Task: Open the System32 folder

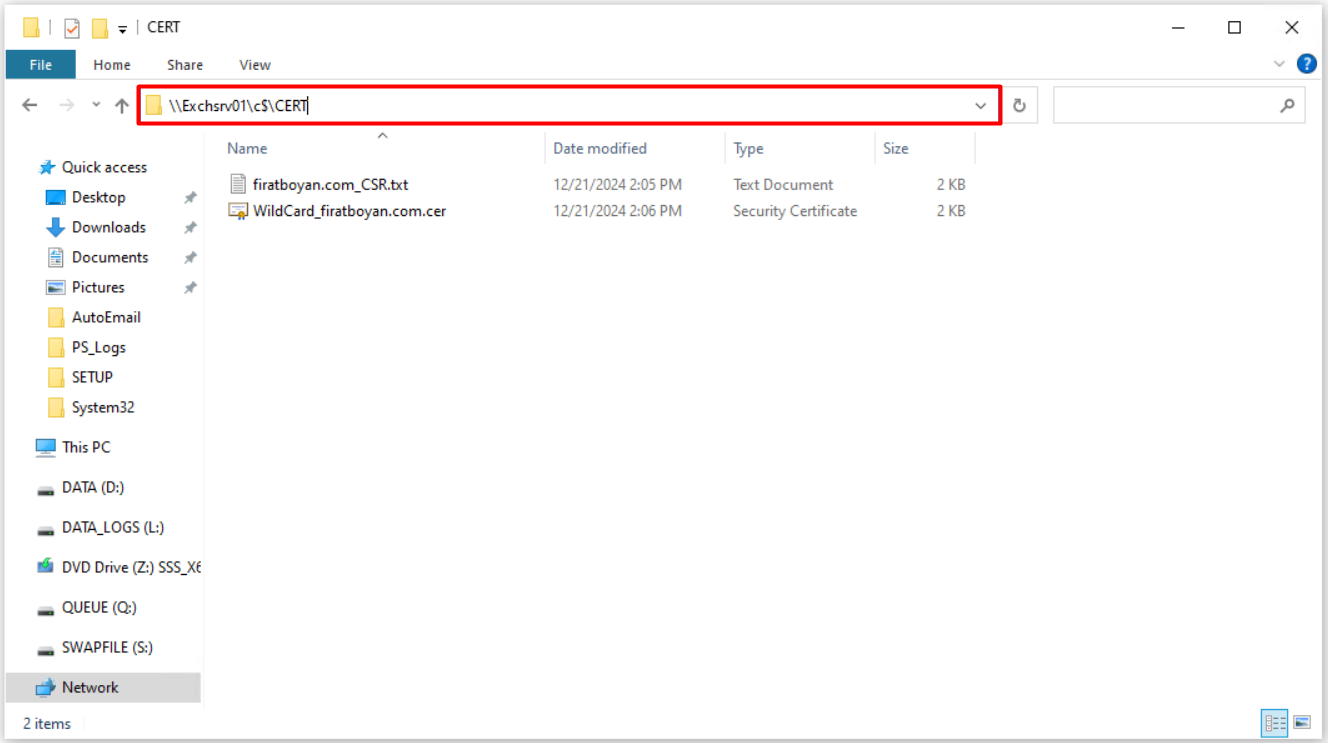Action: (x=102, y=407)
